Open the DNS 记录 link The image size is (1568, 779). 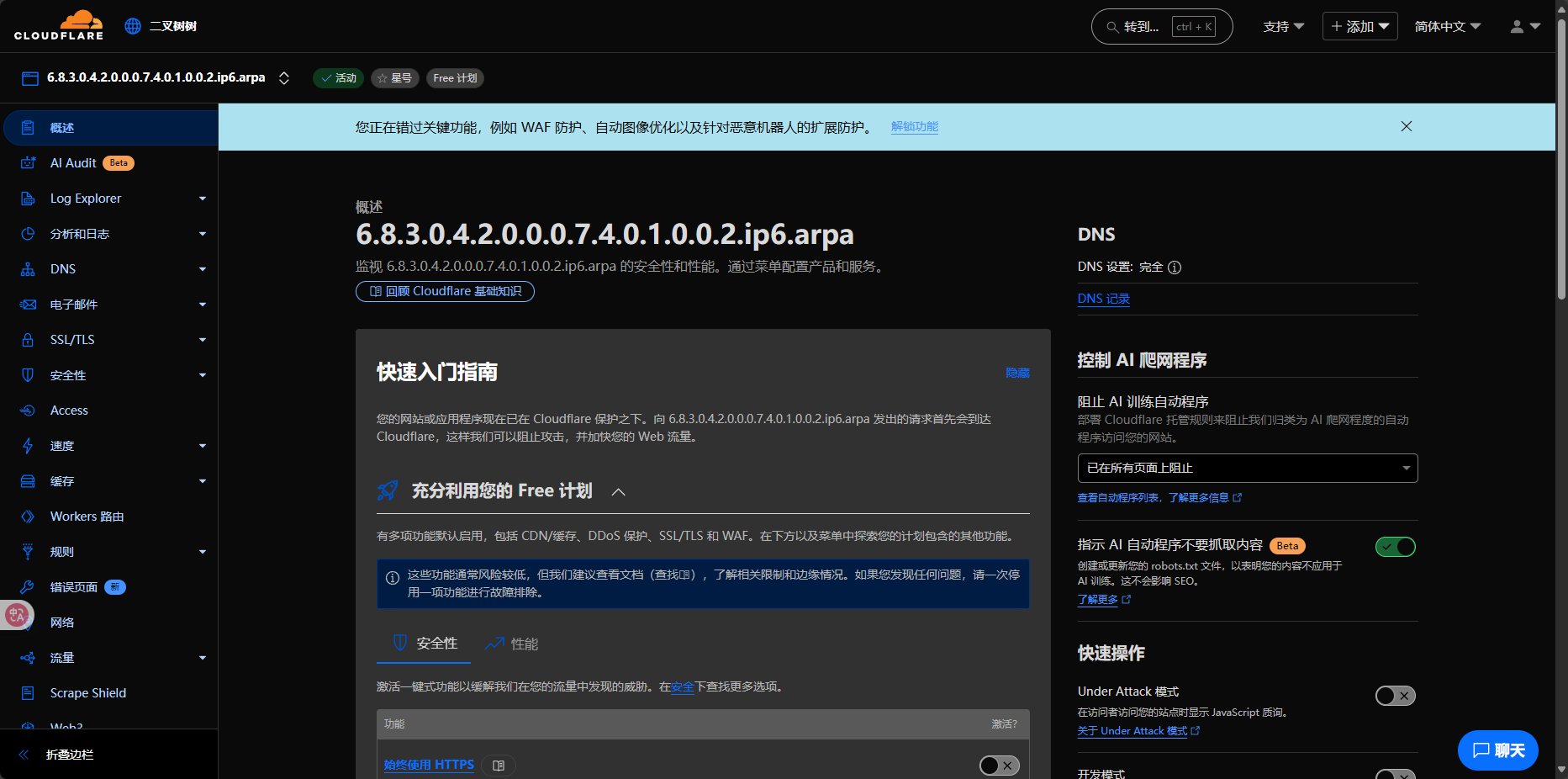pos(1103,299)
